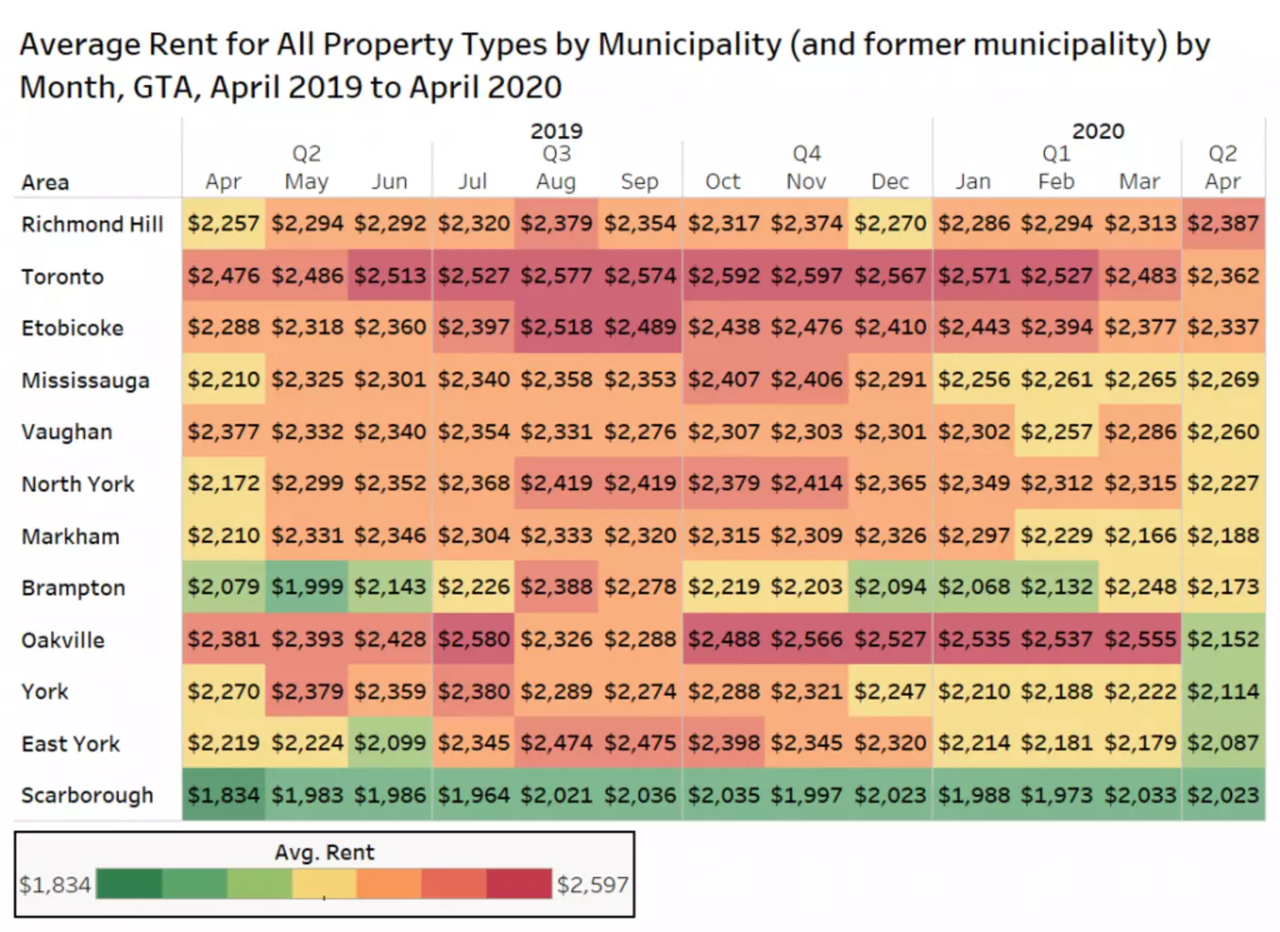The image size is (1280, 932).
Task: Pick Etobicoke's $2,518 August cell
Action: [556, 328]
